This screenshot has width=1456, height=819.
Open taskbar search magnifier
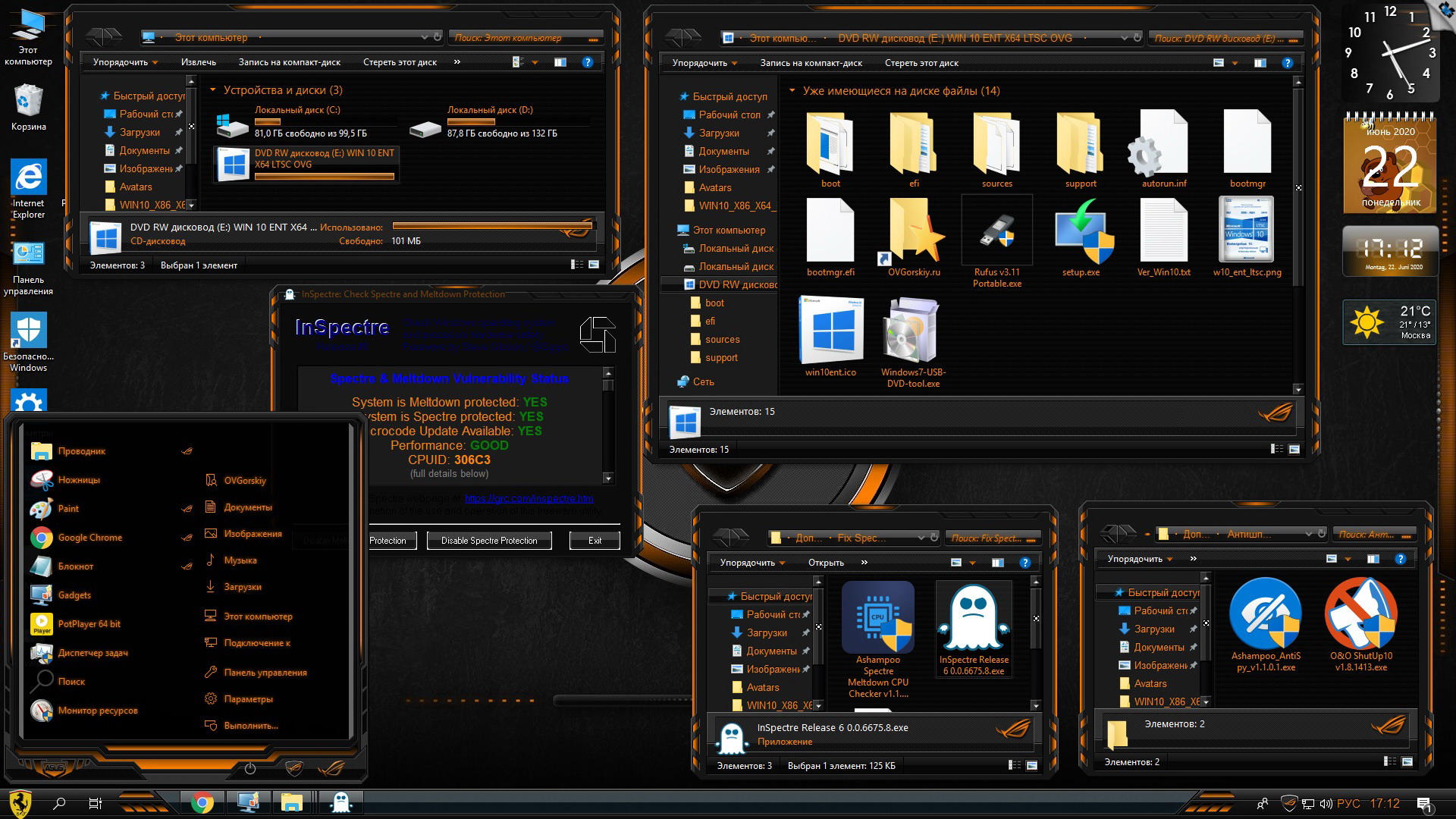[x=59, y=803]
